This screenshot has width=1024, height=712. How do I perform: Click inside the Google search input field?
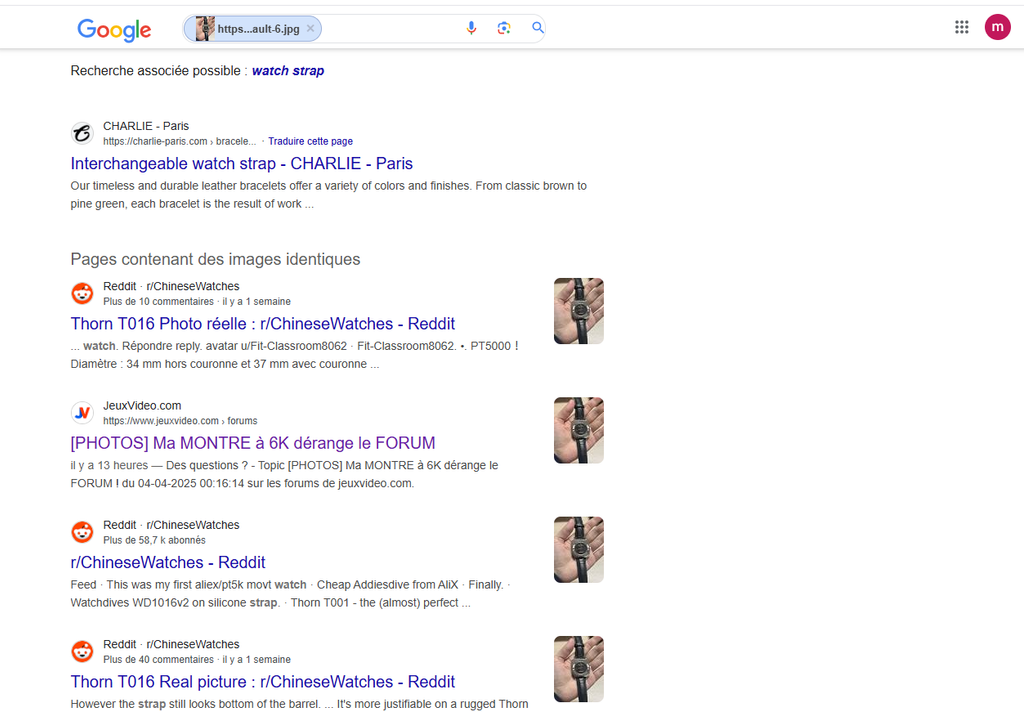point(390,29)
